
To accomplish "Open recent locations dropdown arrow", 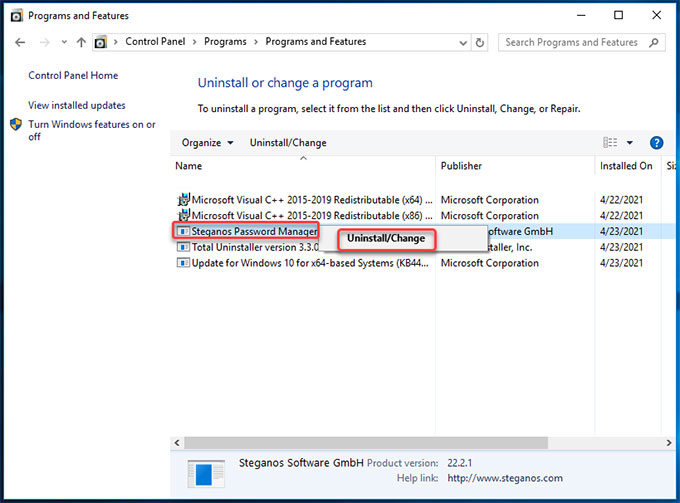I will tap(64, 42).
